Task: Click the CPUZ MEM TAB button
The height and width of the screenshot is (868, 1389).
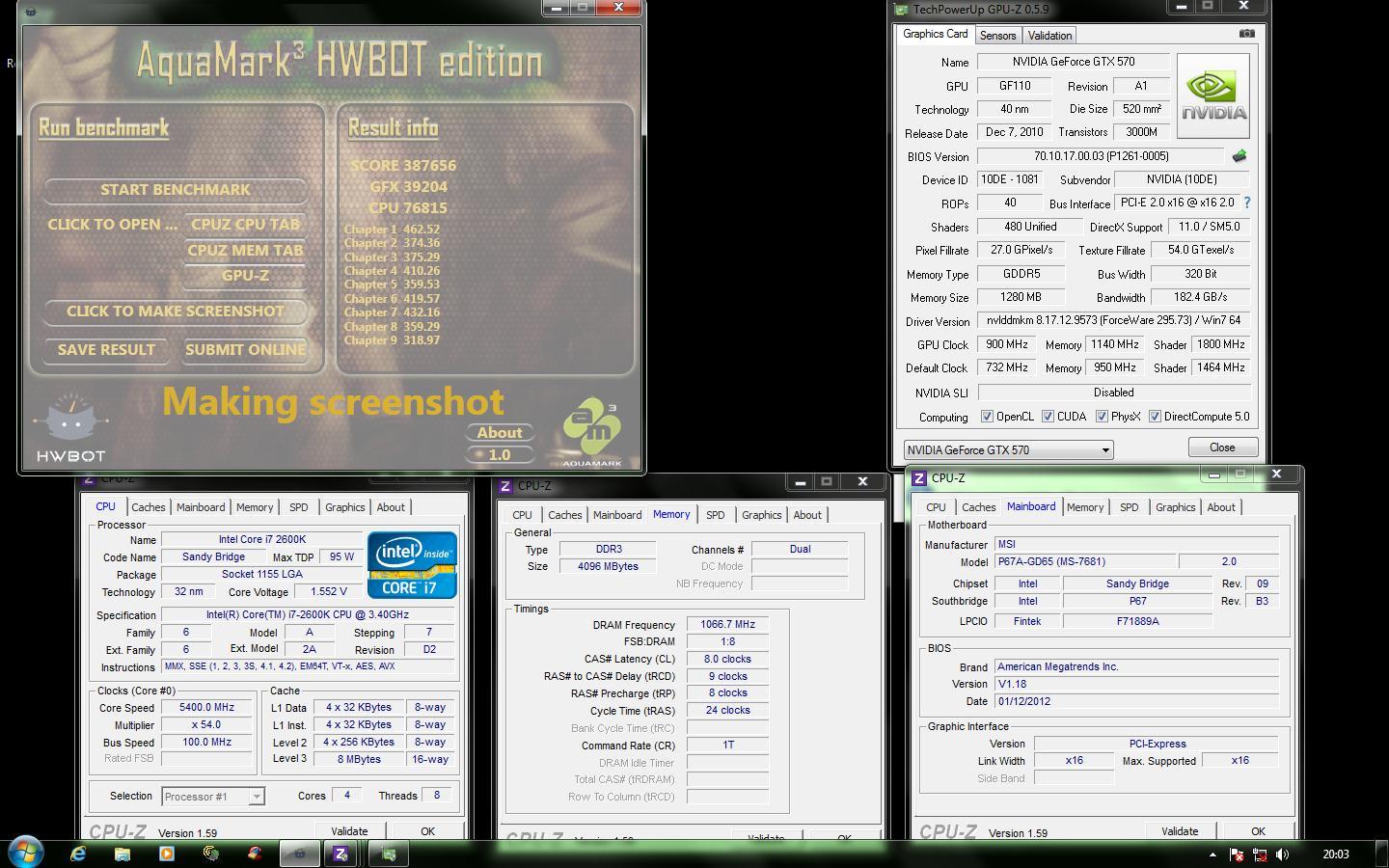Action: (245, 251)
